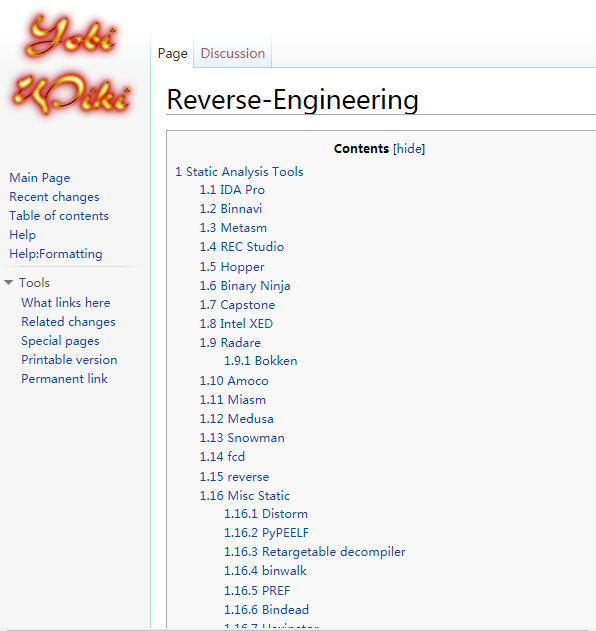Switch to the Discussion tab
596x631 pixels.
(x=233, y=53)
